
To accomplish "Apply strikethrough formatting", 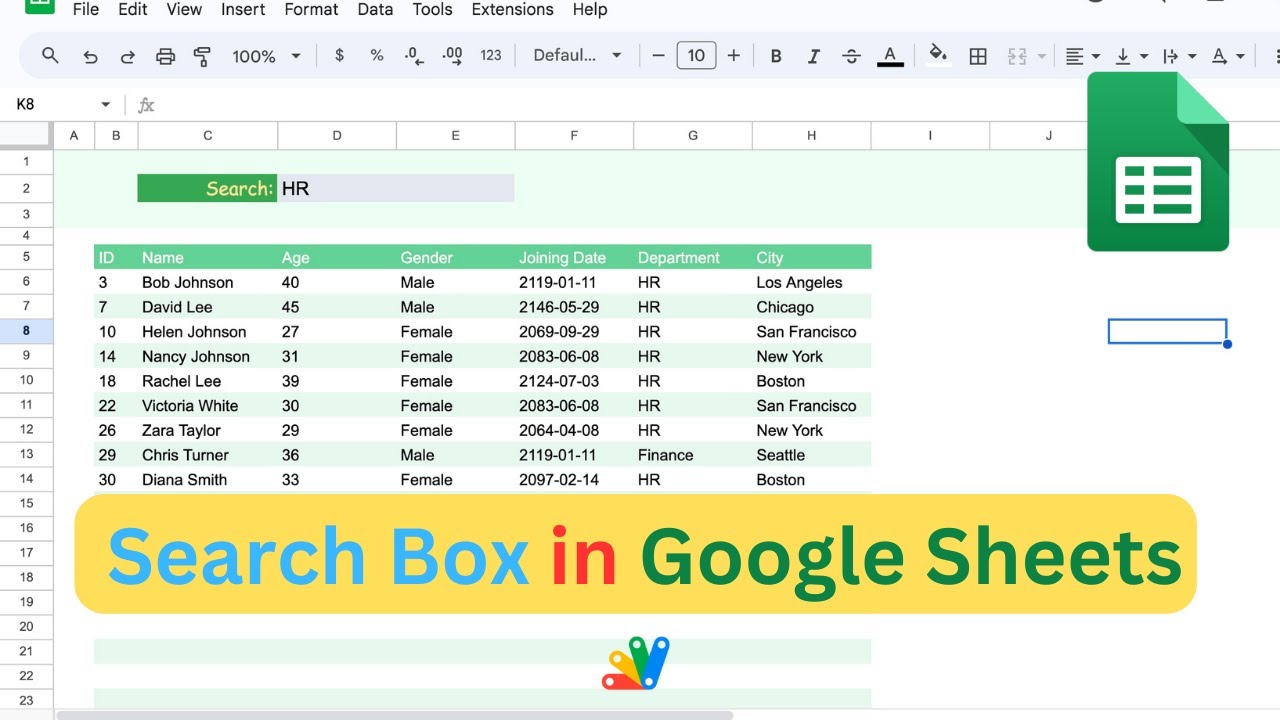I will point(852,56).
